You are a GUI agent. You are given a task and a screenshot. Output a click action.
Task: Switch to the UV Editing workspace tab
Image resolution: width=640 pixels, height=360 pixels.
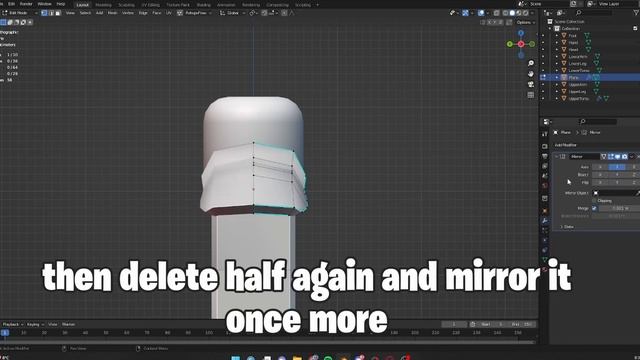151,5
